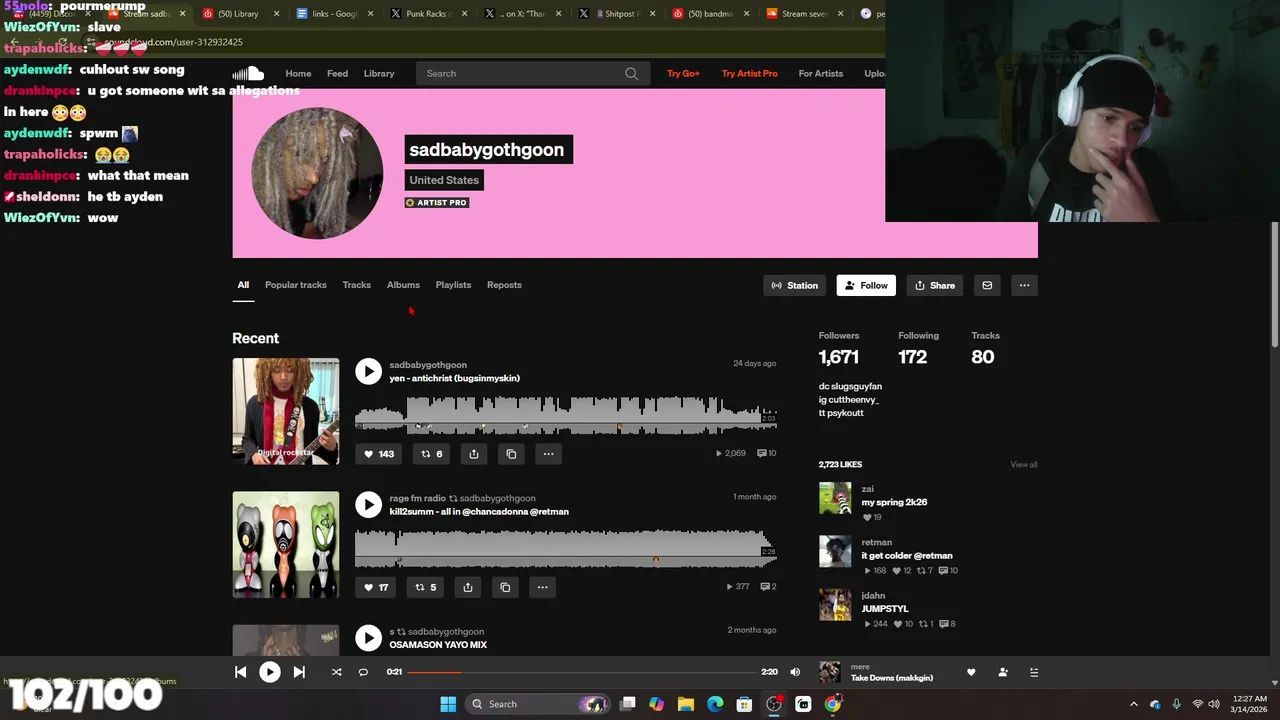1280x720 pixels.
Task: Like yen - antichrist track
Action: click(379, 454)
